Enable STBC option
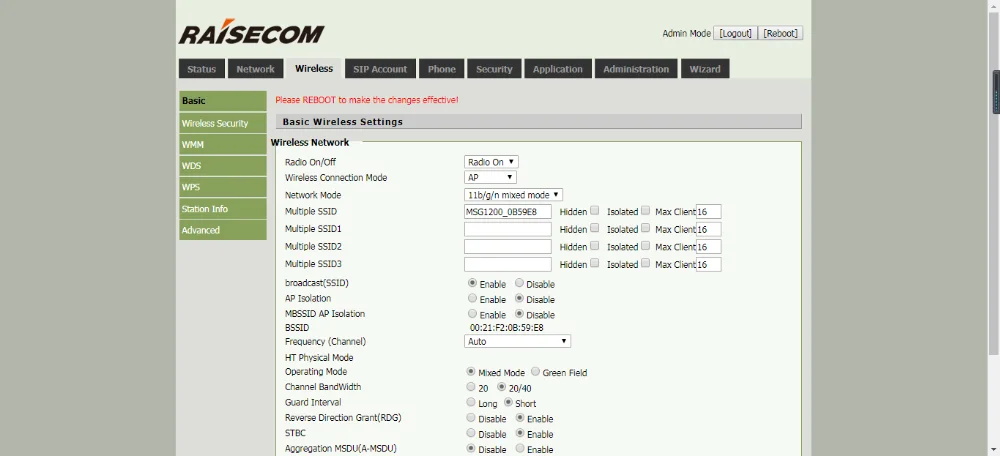1000x456 pixels. coord(520,433)
